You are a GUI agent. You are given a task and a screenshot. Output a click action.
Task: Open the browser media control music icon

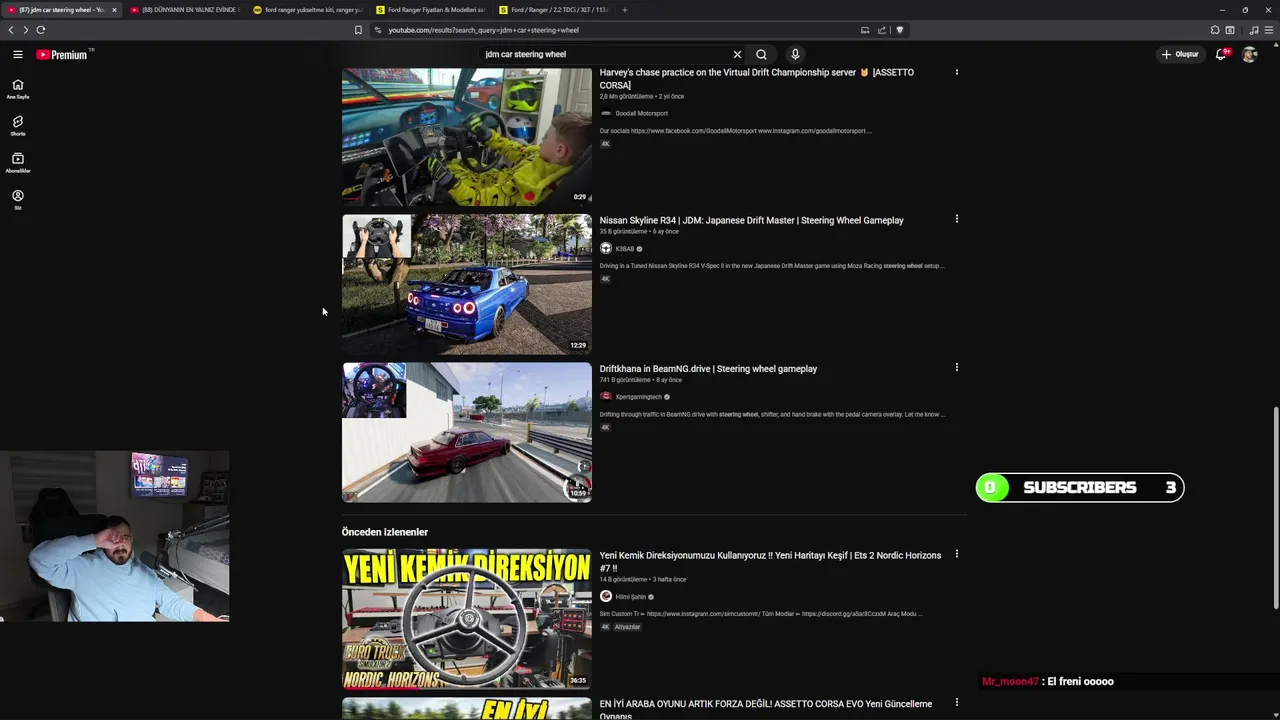click(1254, 30)
